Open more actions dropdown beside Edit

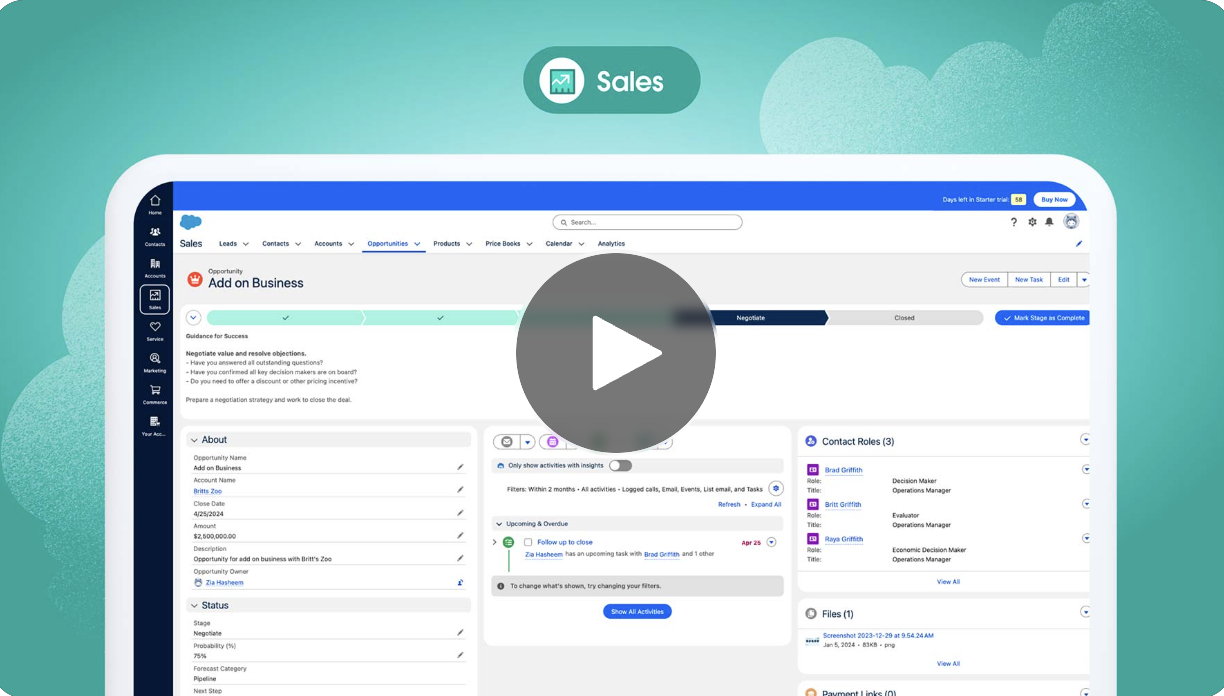(1083, 280)
